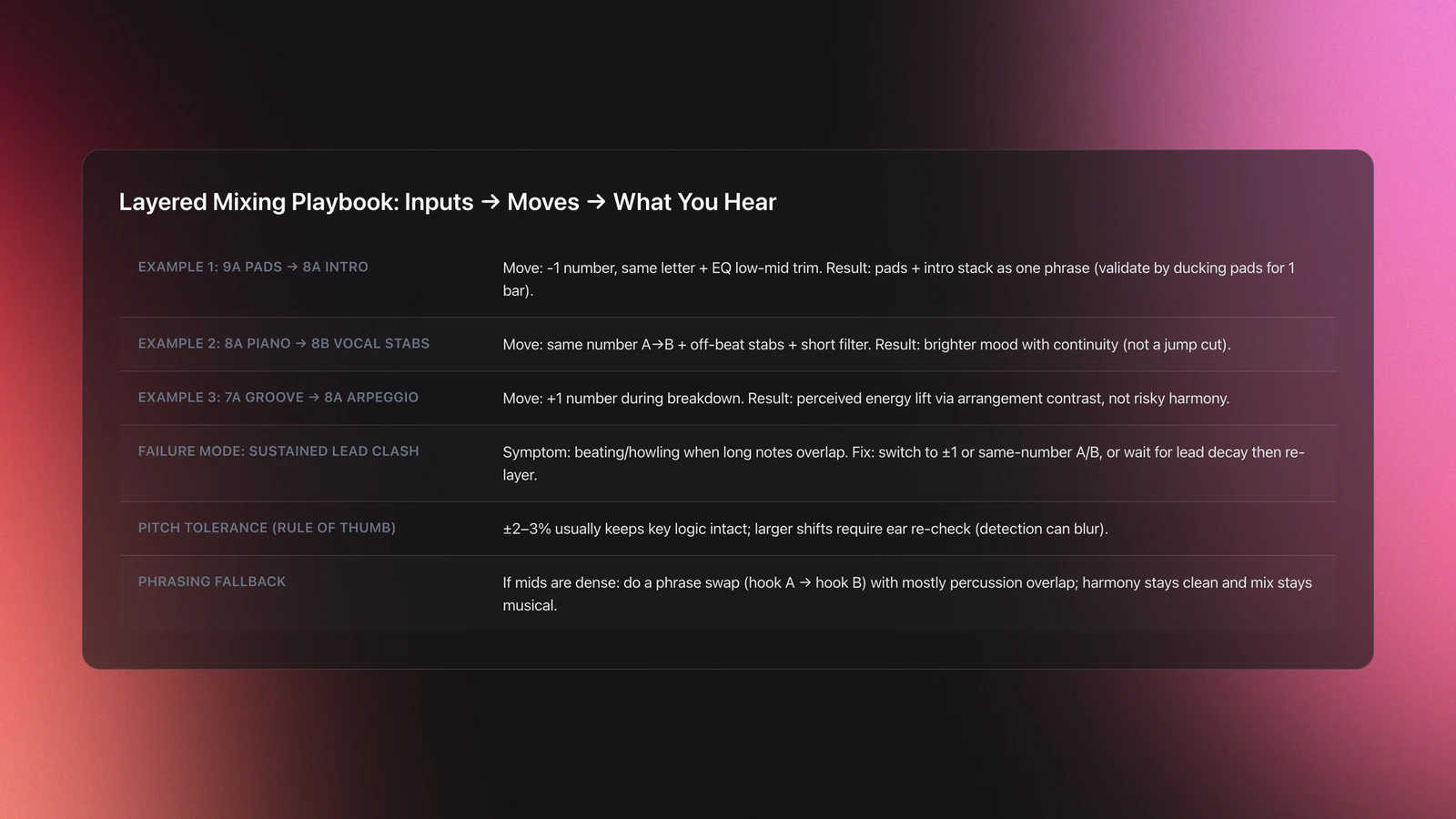Viewport: 1456px width, 819px height.
Task: Click the ±2–3% pitch tolerance description
Action: 805,528
